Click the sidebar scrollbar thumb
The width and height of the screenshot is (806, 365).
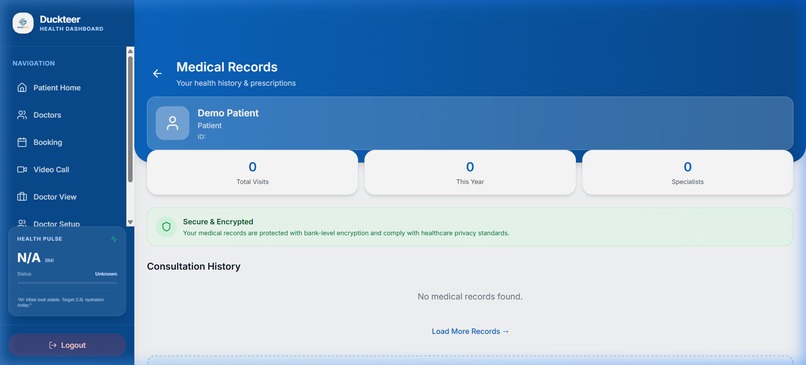point(130,119)
